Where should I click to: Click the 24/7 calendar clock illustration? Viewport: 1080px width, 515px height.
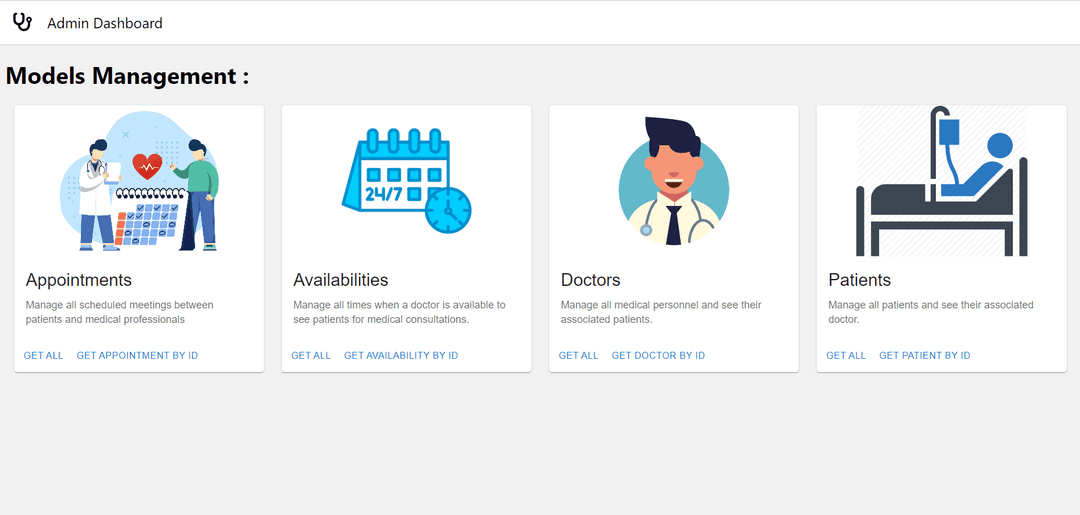point(406,181)
